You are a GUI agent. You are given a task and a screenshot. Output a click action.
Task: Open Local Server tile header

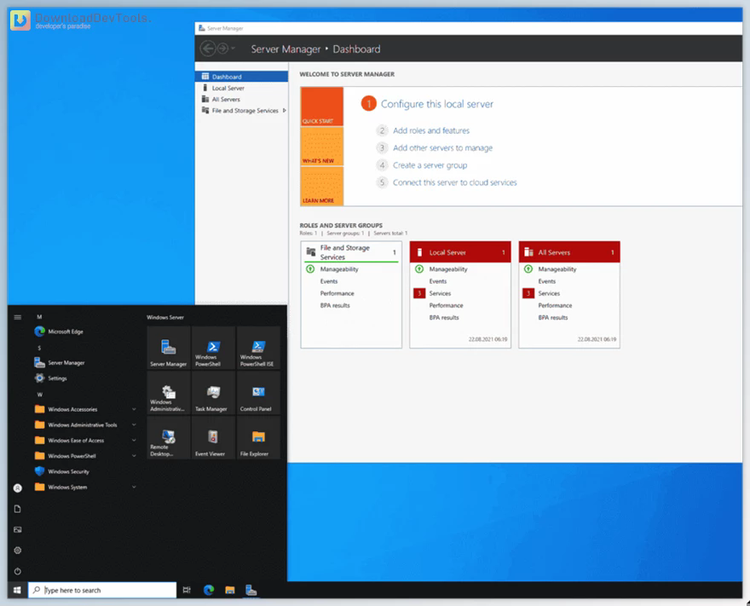click(460, 252)
